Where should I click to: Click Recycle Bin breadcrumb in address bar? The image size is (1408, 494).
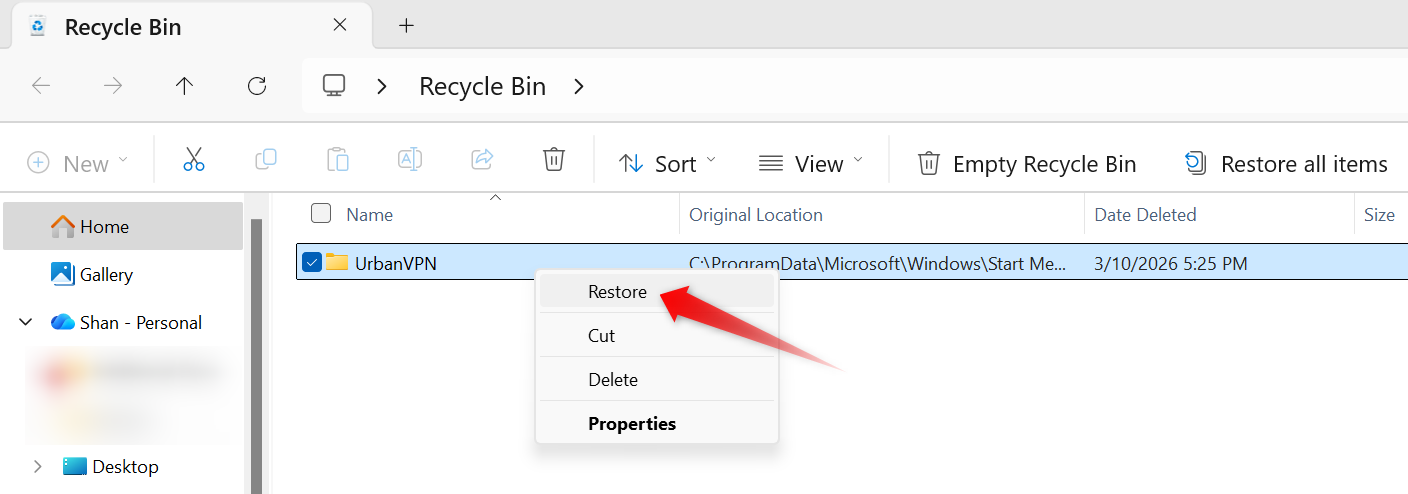[x=482, y=86]
